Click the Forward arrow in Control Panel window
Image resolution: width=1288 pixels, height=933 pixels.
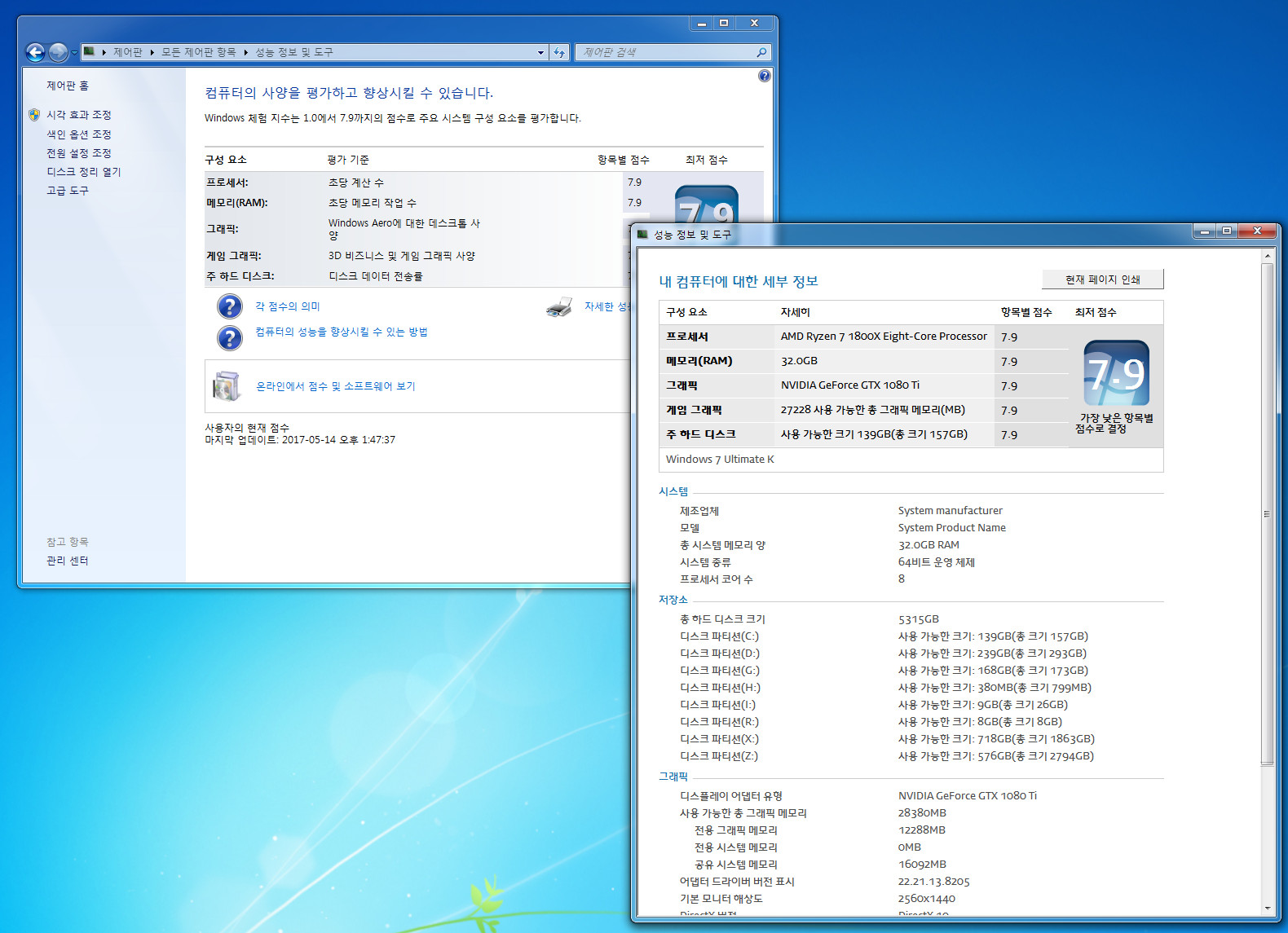pyautogui.click(x=58, y=53)
